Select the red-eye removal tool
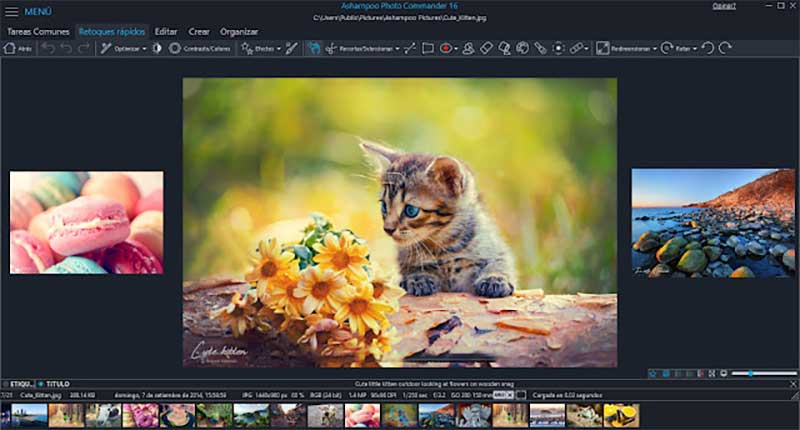The height and width of the screenshot is (430, 800). 446,48
